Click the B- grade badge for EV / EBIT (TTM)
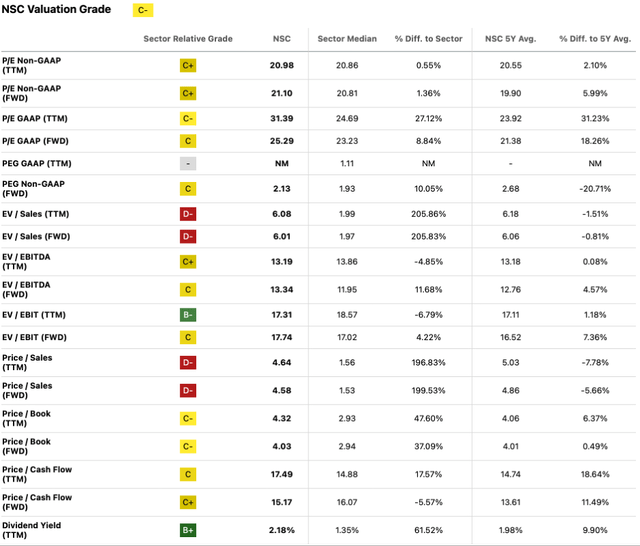The image size is (640, 546). pos(188,314)
